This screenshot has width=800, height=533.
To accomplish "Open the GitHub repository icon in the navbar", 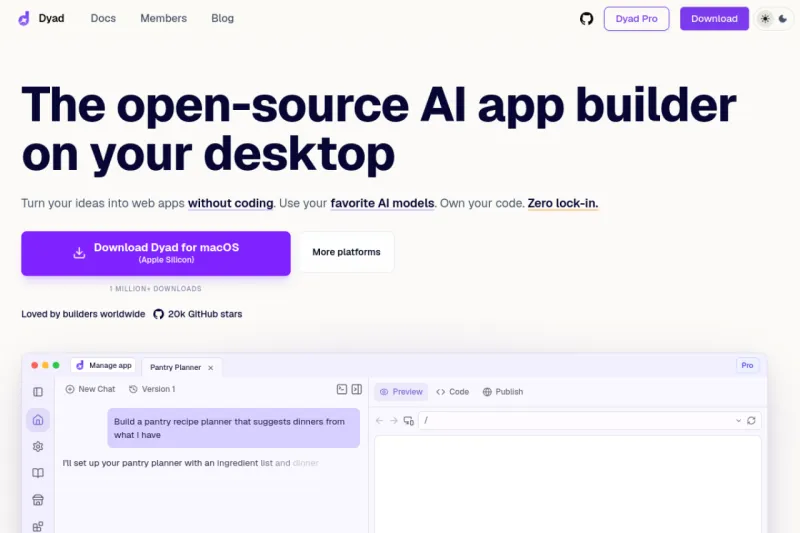I will point(587,19).
